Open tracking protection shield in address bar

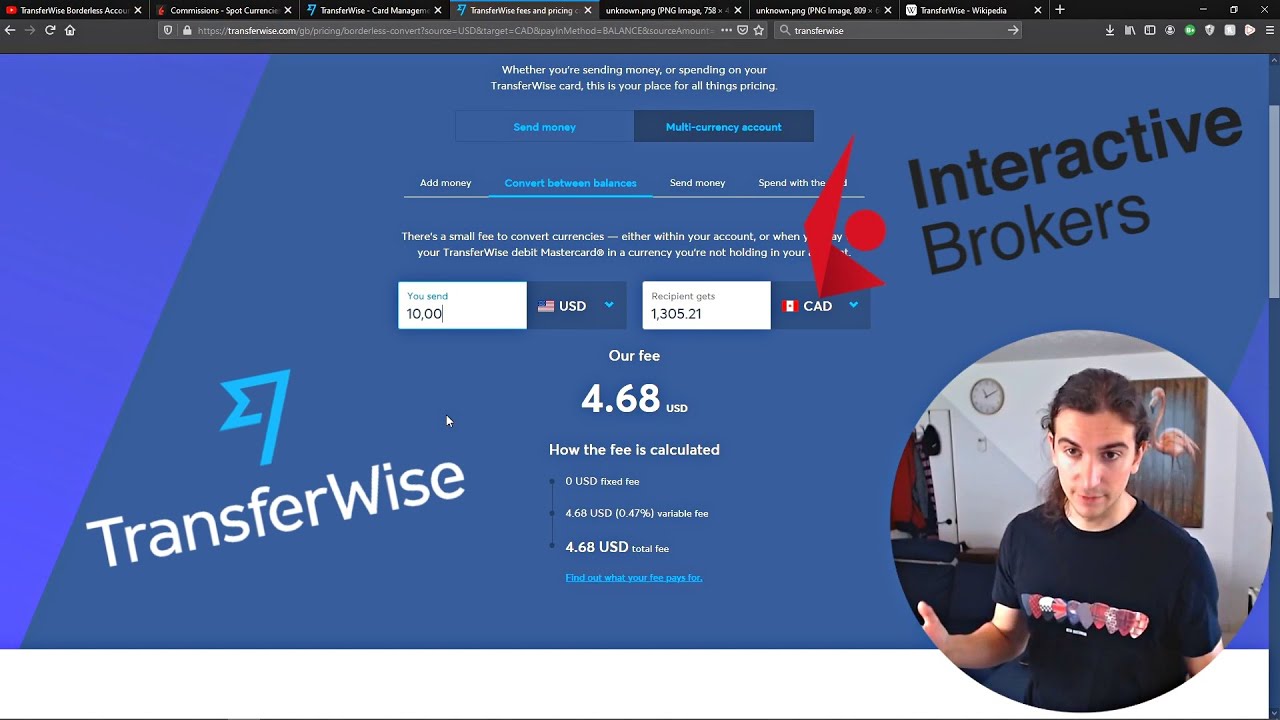[168, 30]
